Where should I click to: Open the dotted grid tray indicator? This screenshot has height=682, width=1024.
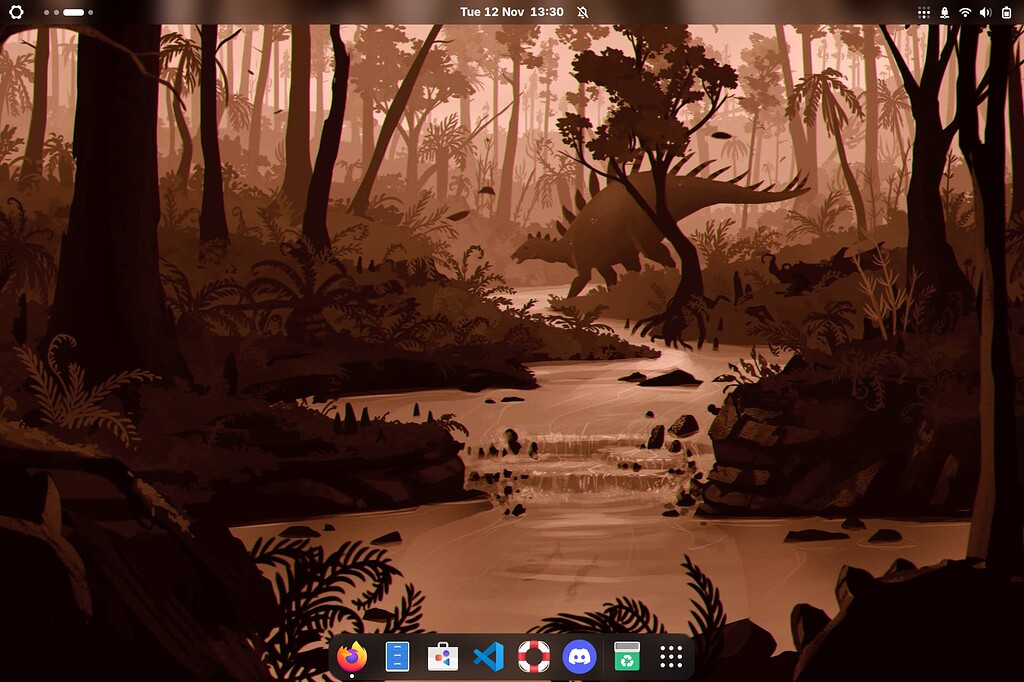(922, 12)
